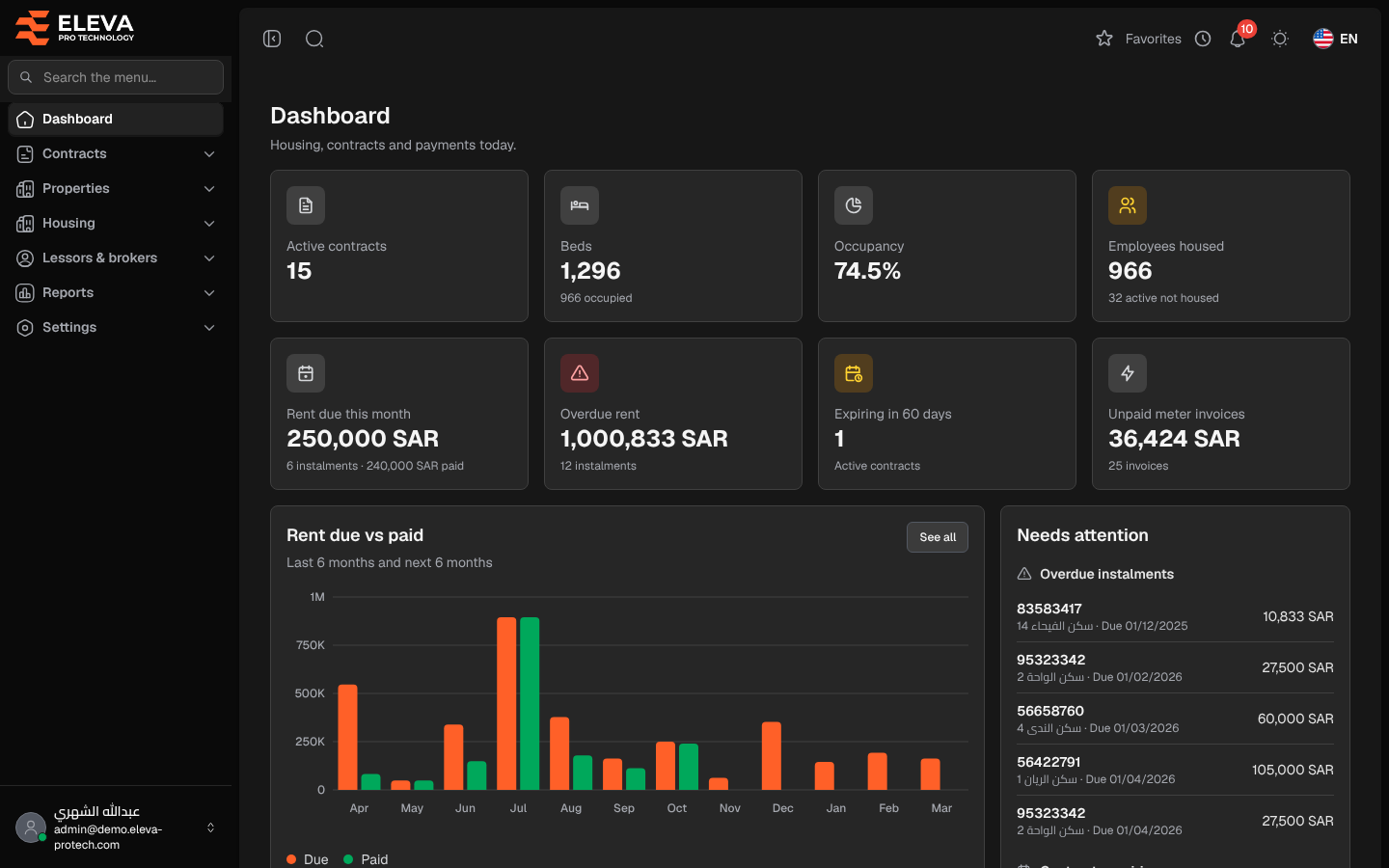Expand Reports submenu chevron
Image resolution: width=1389 pixels, height=868 pixels.
click(209, 293)
